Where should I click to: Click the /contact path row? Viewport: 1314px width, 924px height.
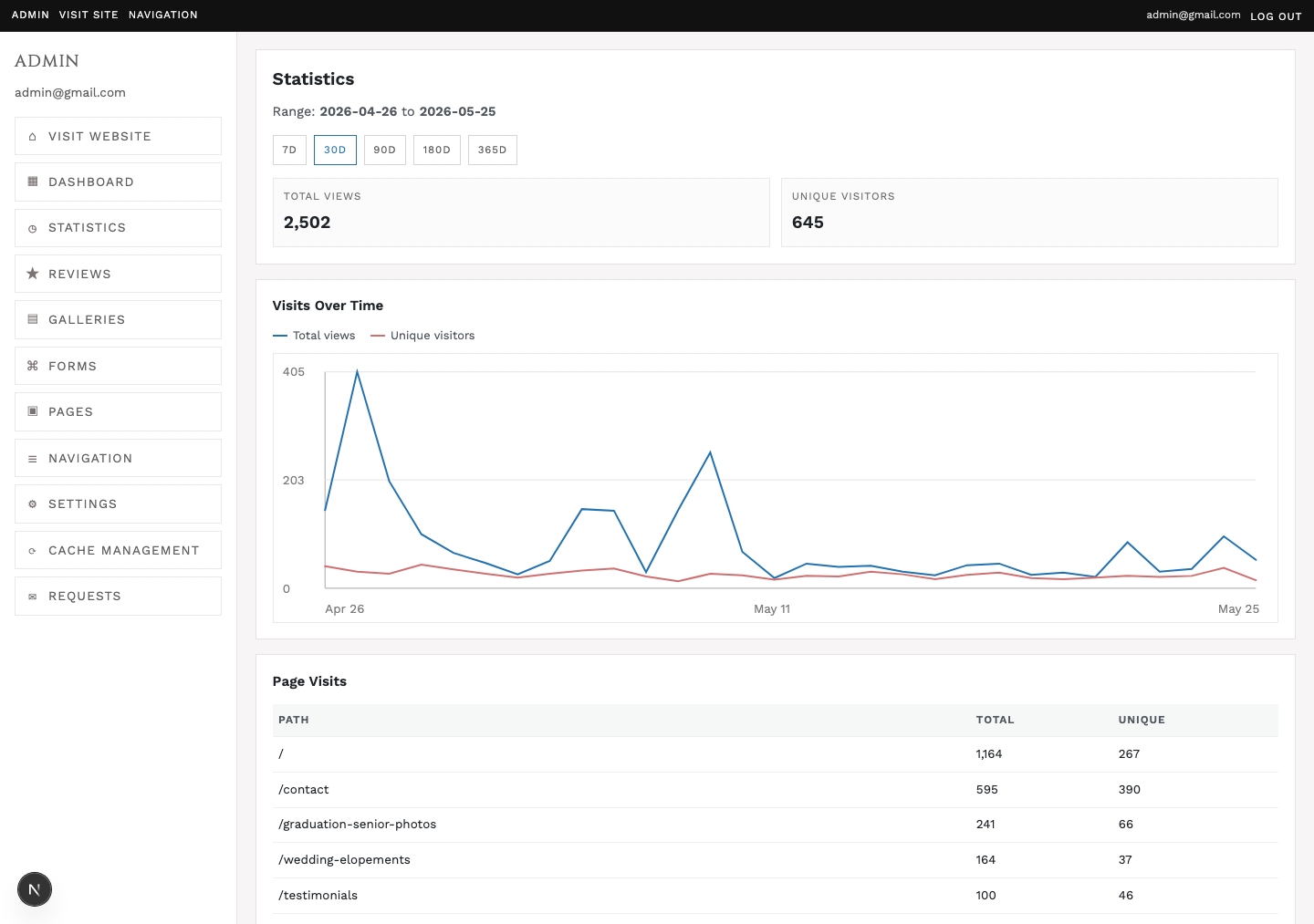click(776, 790)
